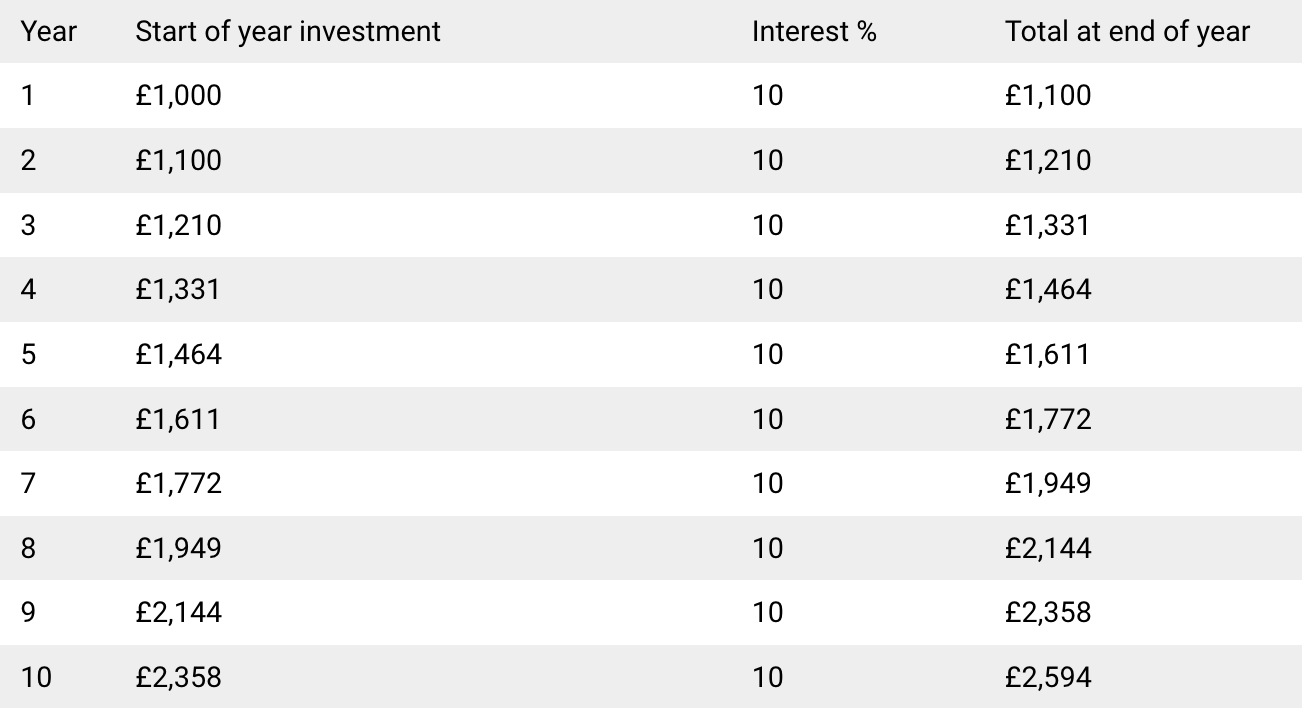Select the year 5 row number
Viewport: 1302px width, 708px height.
pyautogui.click(x=28, y=354)
